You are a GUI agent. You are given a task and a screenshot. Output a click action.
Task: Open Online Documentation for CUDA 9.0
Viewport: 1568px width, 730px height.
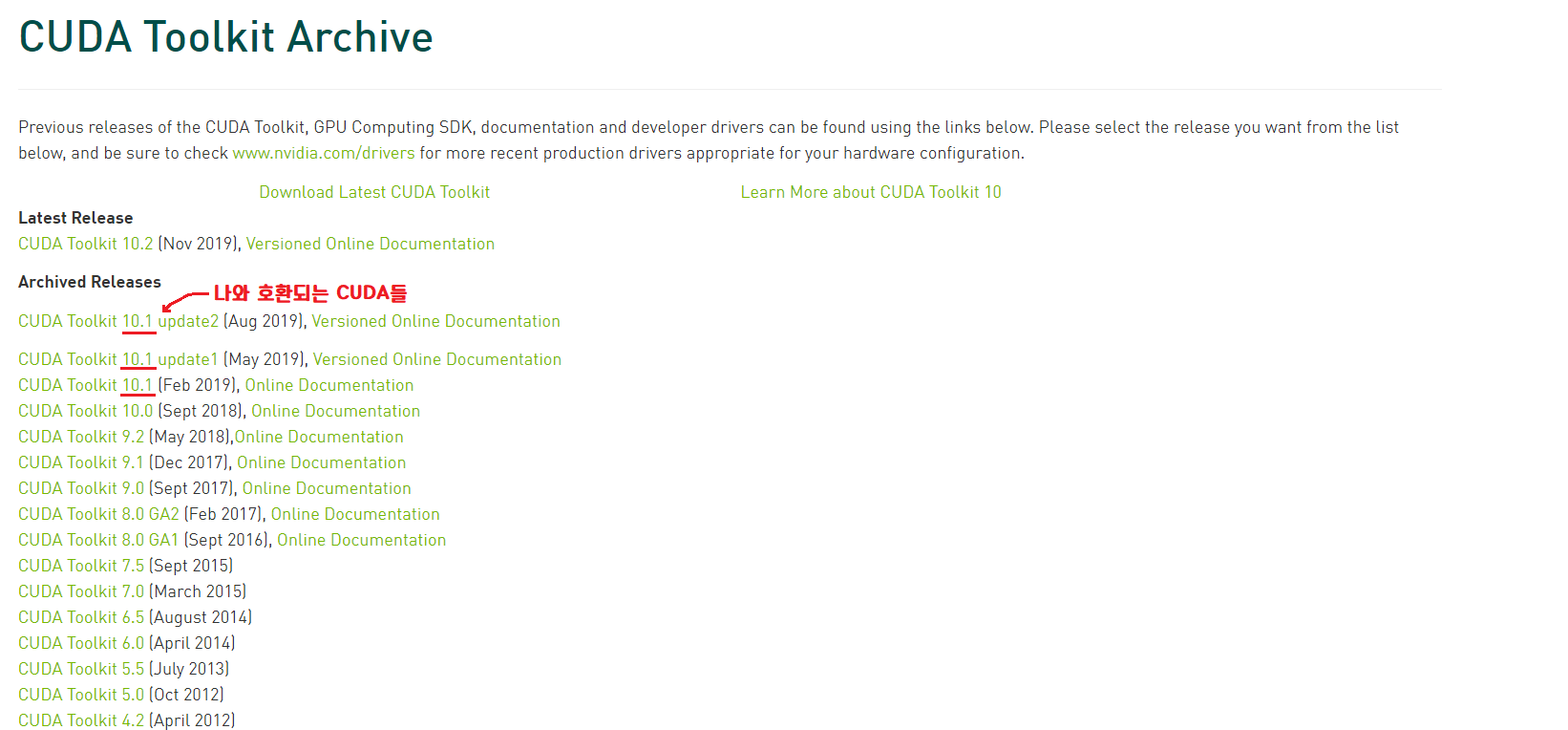[x=327, y=488]
